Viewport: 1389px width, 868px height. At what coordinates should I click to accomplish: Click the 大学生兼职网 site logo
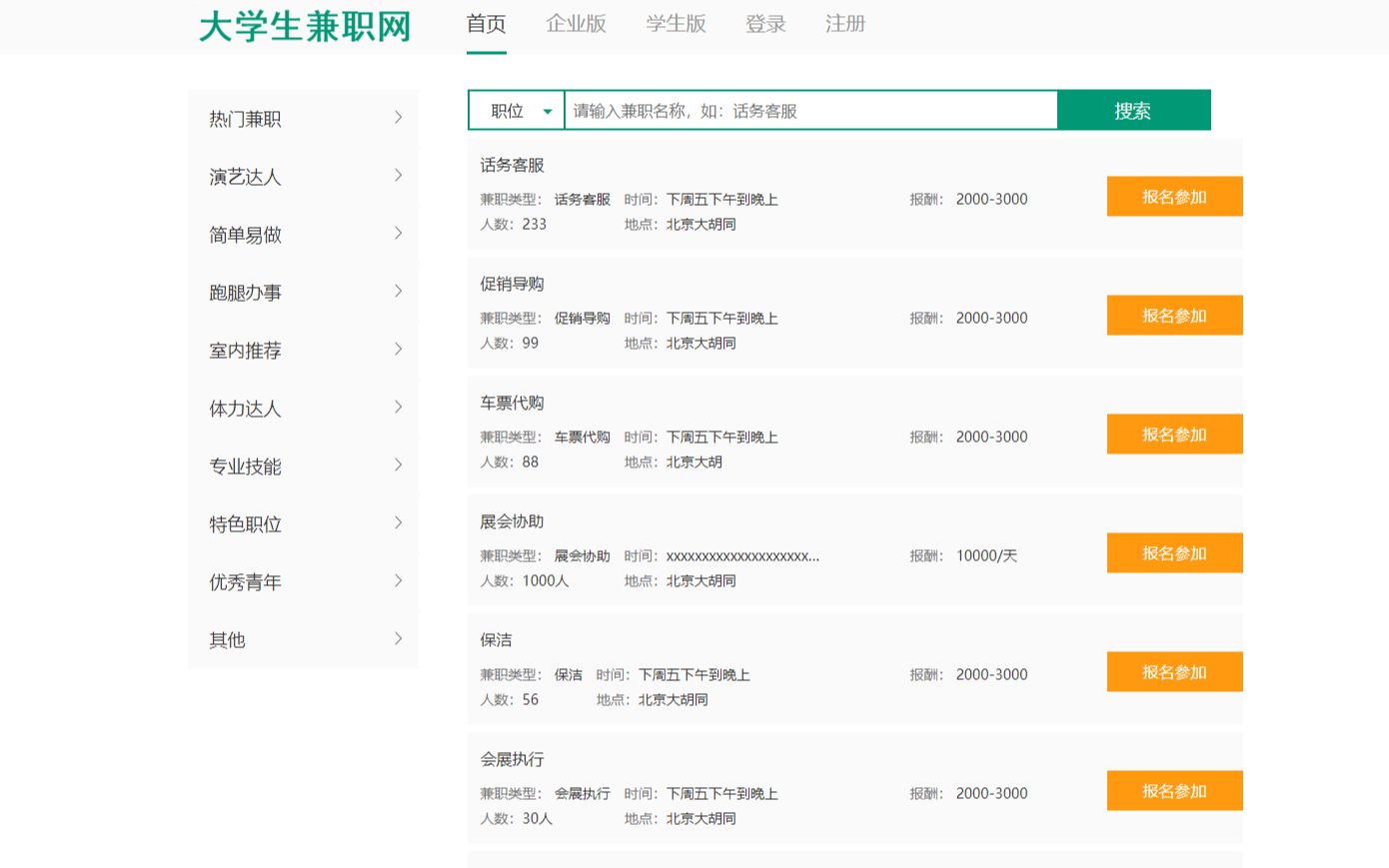point(305,26)
